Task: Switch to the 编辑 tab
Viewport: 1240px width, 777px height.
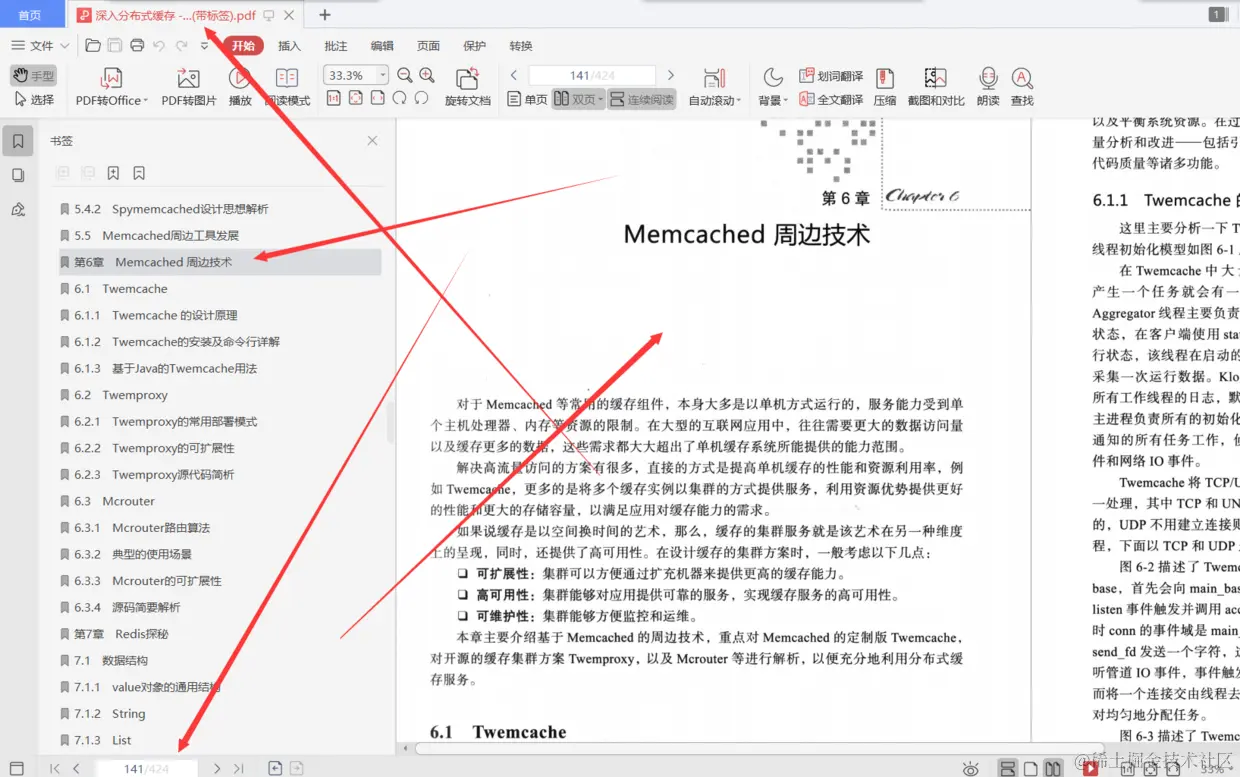Action: click(382, 46)
